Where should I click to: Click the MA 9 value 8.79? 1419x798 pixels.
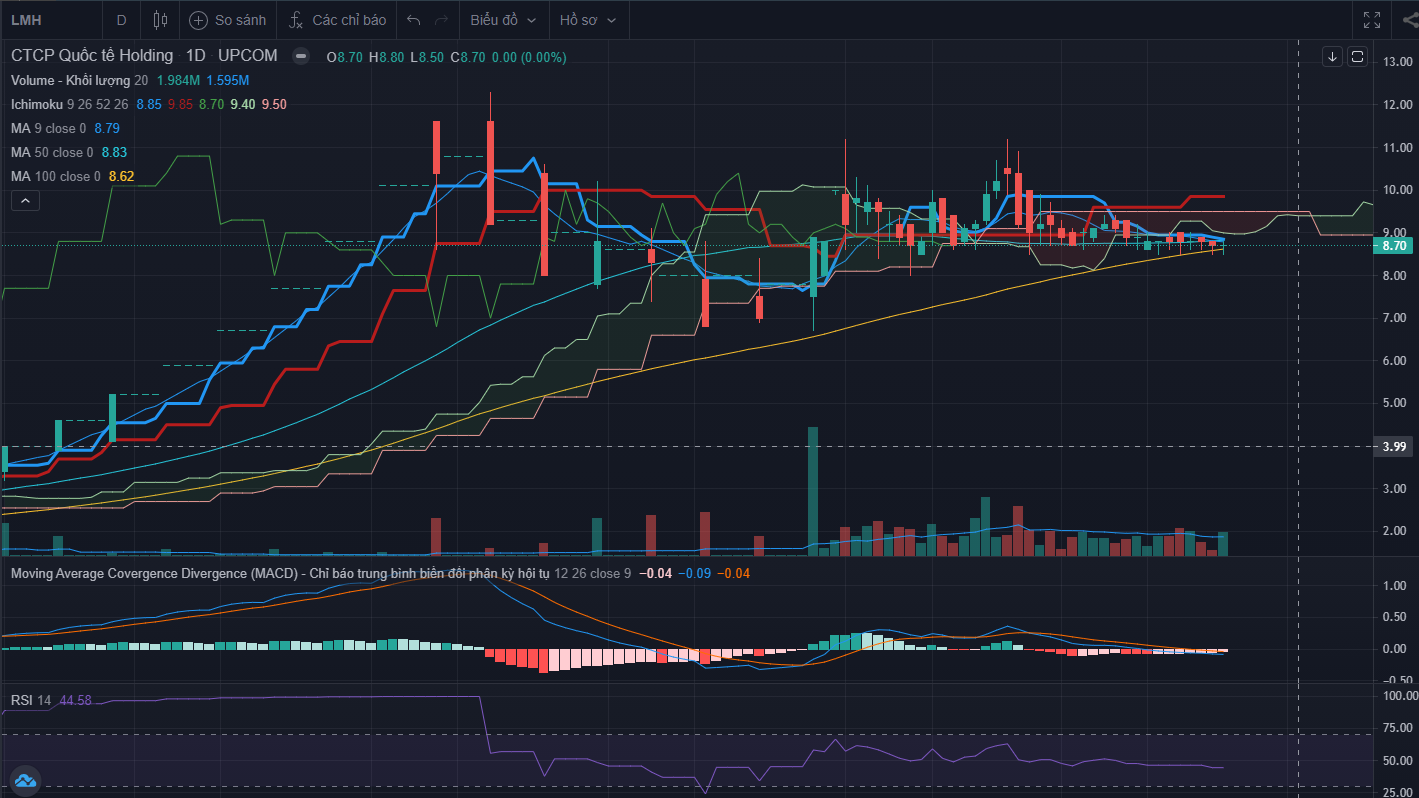tap(107, 128)
